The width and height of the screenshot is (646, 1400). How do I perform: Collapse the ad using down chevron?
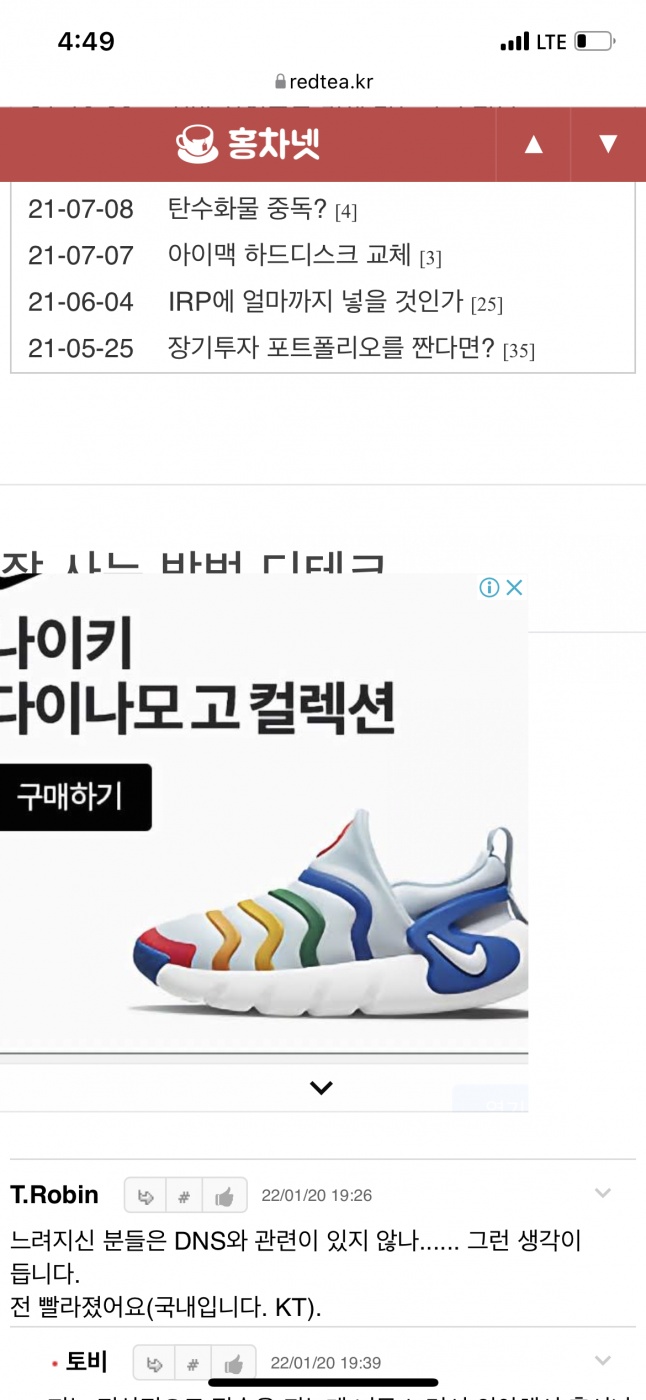coord(321,1087)
